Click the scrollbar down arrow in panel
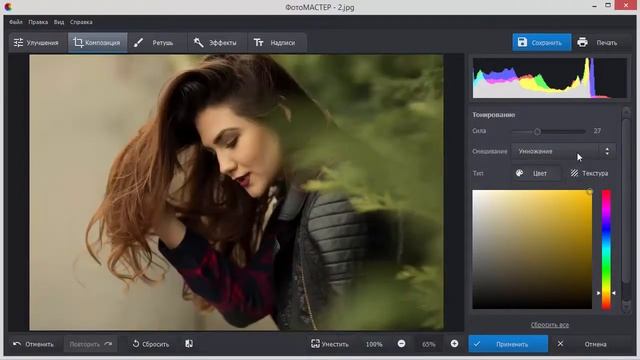The width and height of the screenshot is (640, 360). [x=626, y=307]
